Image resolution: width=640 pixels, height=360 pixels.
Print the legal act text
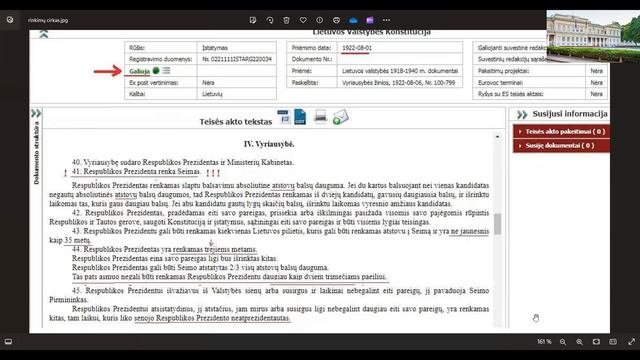(x=320, y=116)
